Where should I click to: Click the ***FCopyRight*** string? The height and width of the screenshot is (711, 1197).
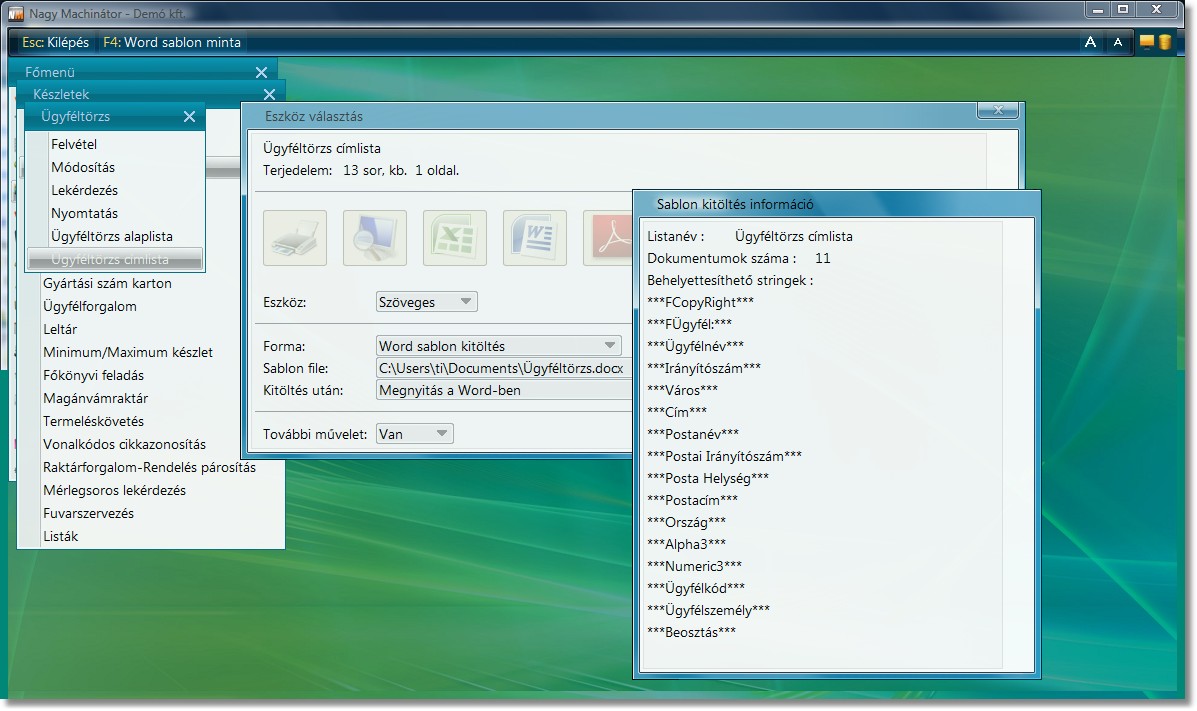click(701, 302)
